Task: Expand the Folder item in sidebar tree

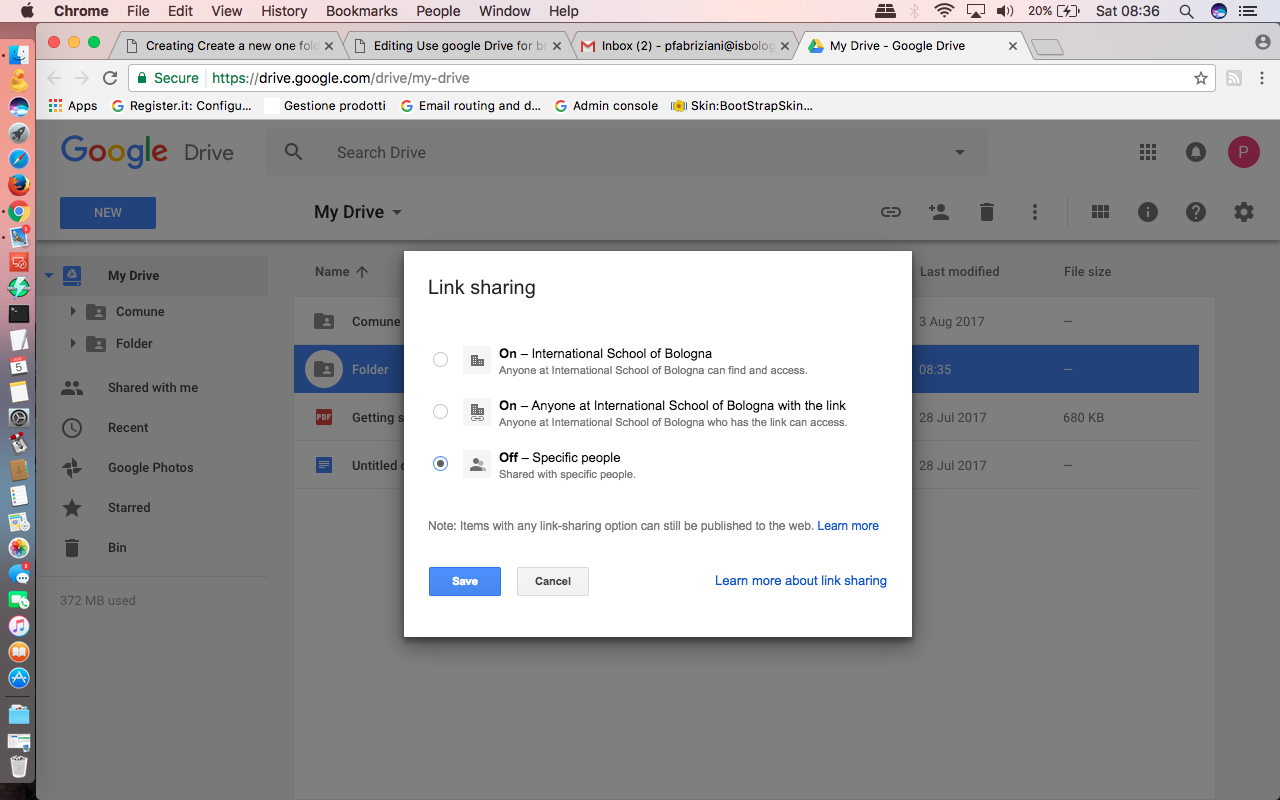Action: coord(73,344)
